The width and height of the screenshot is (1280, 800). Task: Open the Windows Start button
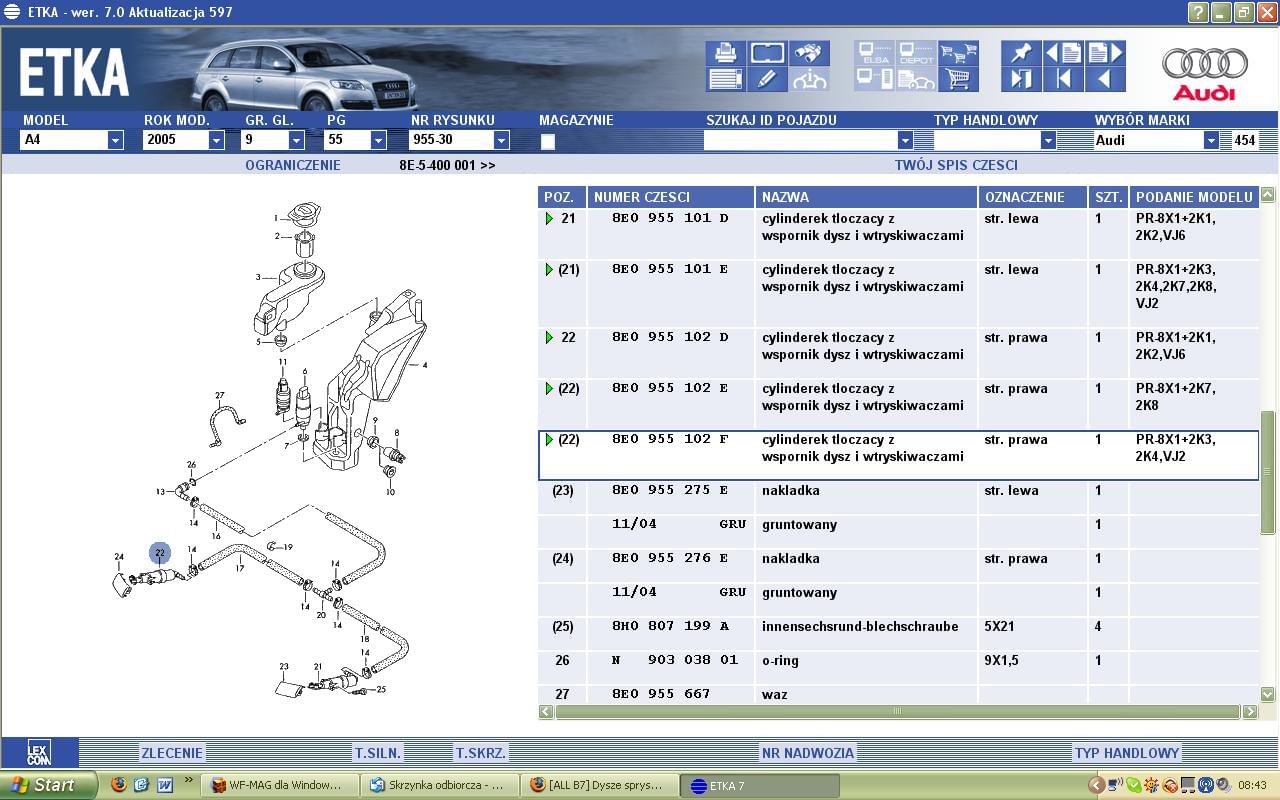coord(48,785)
